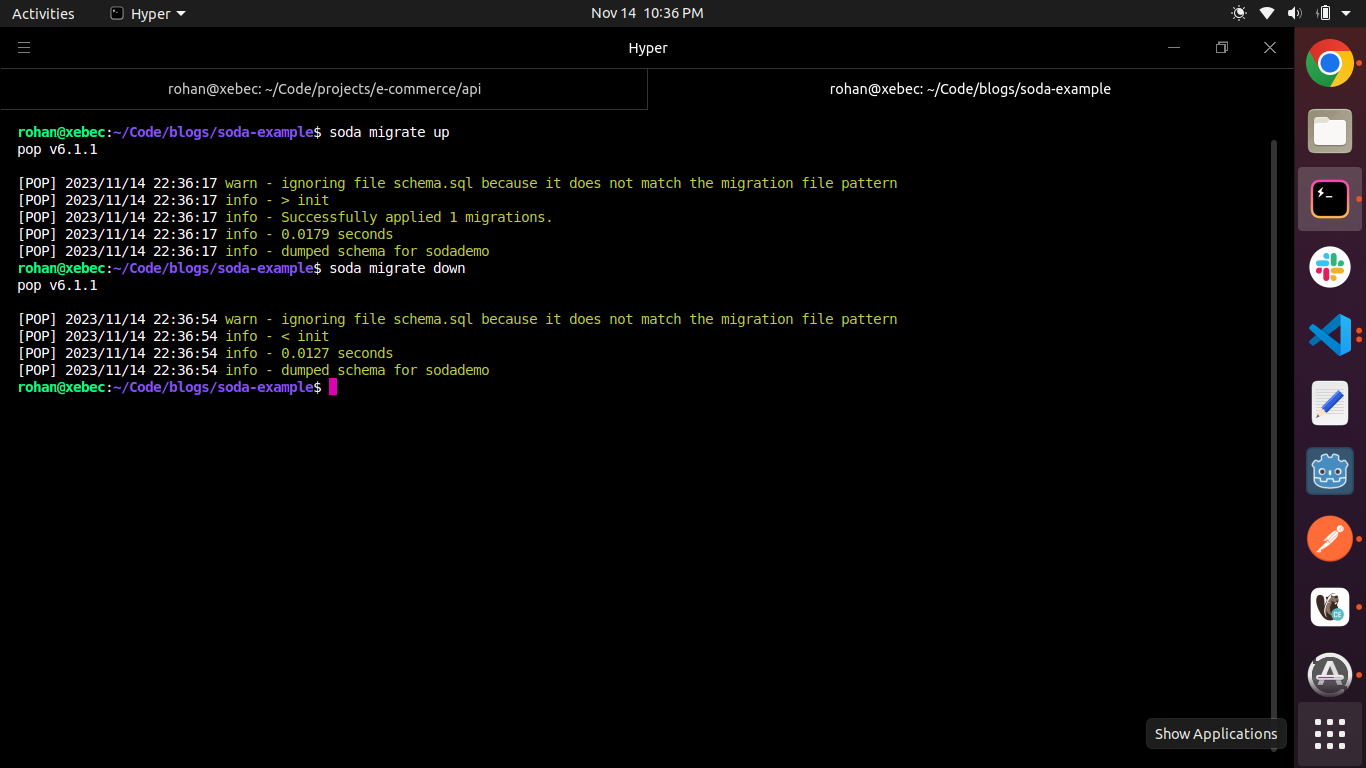Click the 'Hyper' window title text
This screenshot has height=768, width=1366.
coord(648,47)
